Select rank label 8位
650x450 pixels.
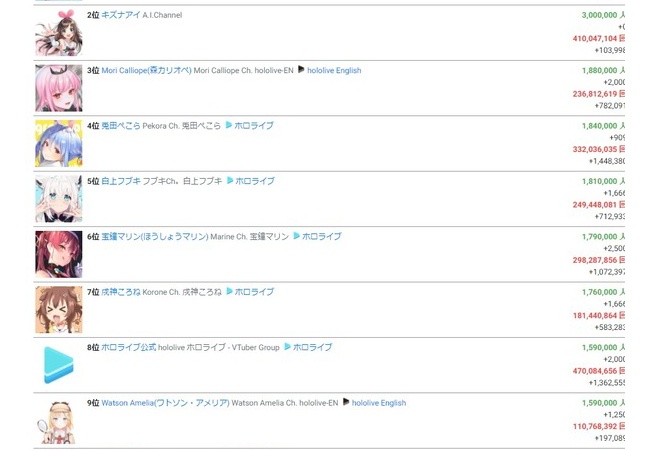click(x=93, y=347)
